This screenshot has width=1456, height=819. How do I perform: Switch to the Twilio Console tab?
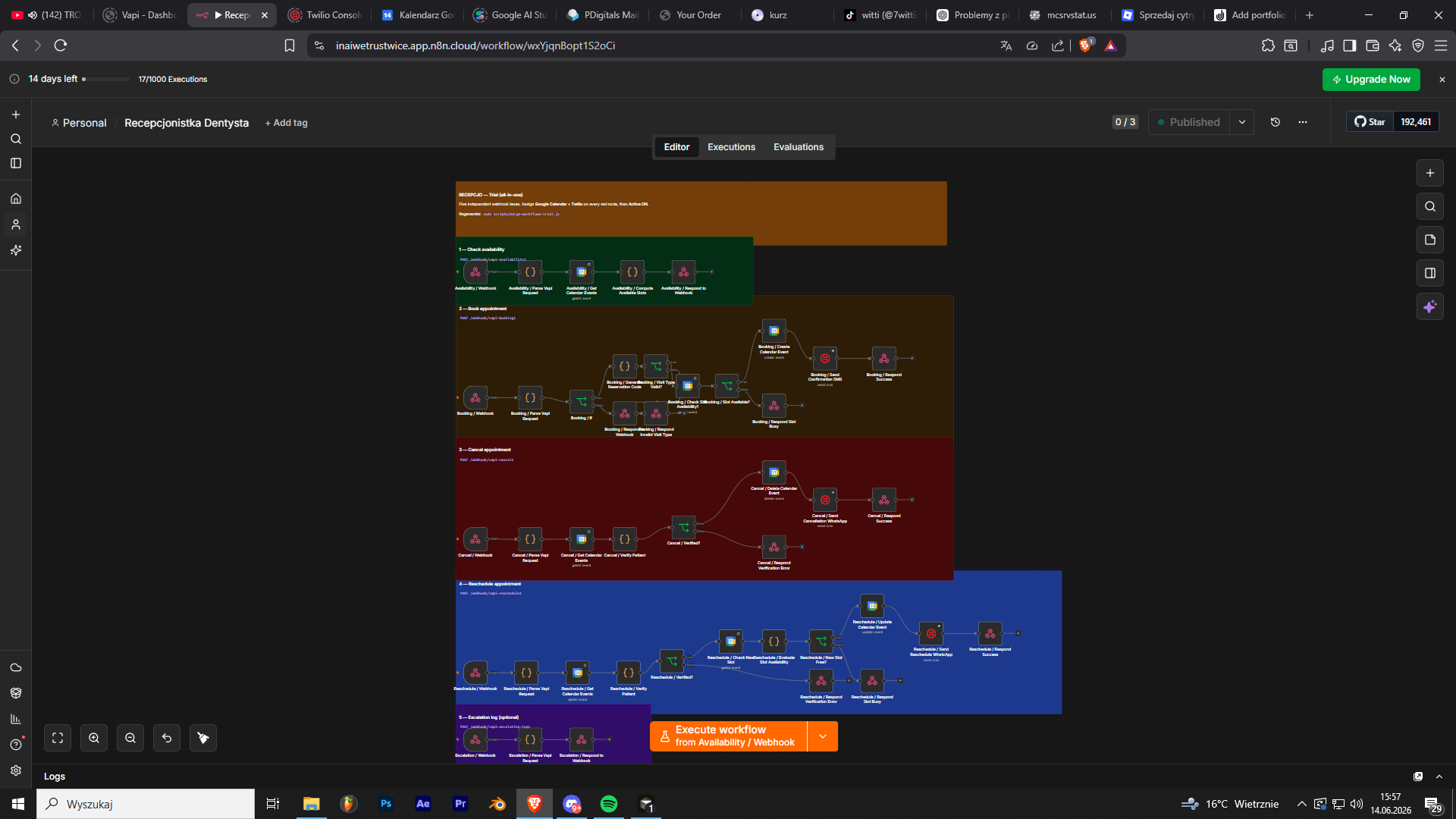(x=325, y=15)
